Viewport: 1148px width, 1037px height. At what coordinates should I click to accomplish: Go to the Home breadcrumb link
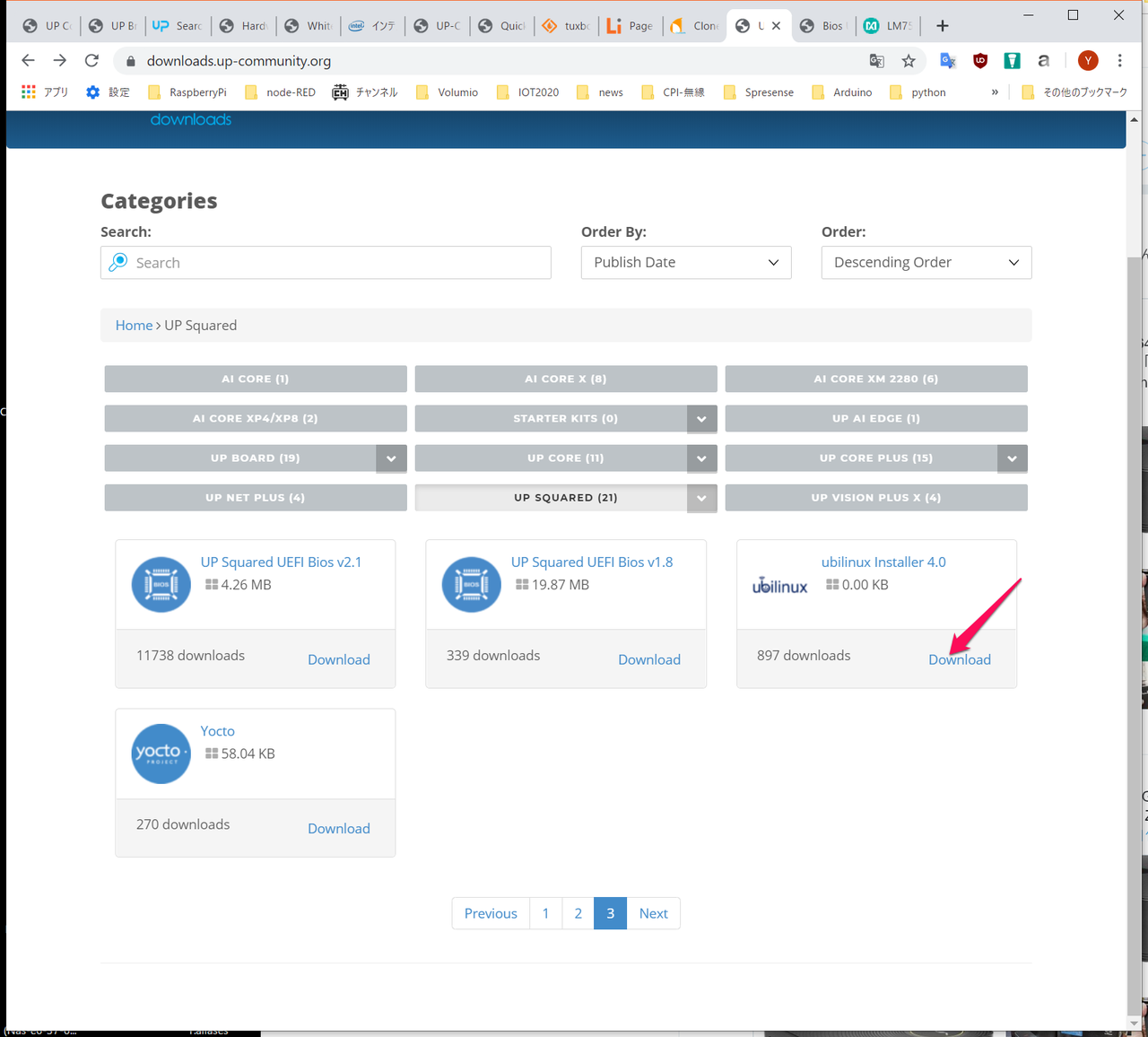click(134, 325)
